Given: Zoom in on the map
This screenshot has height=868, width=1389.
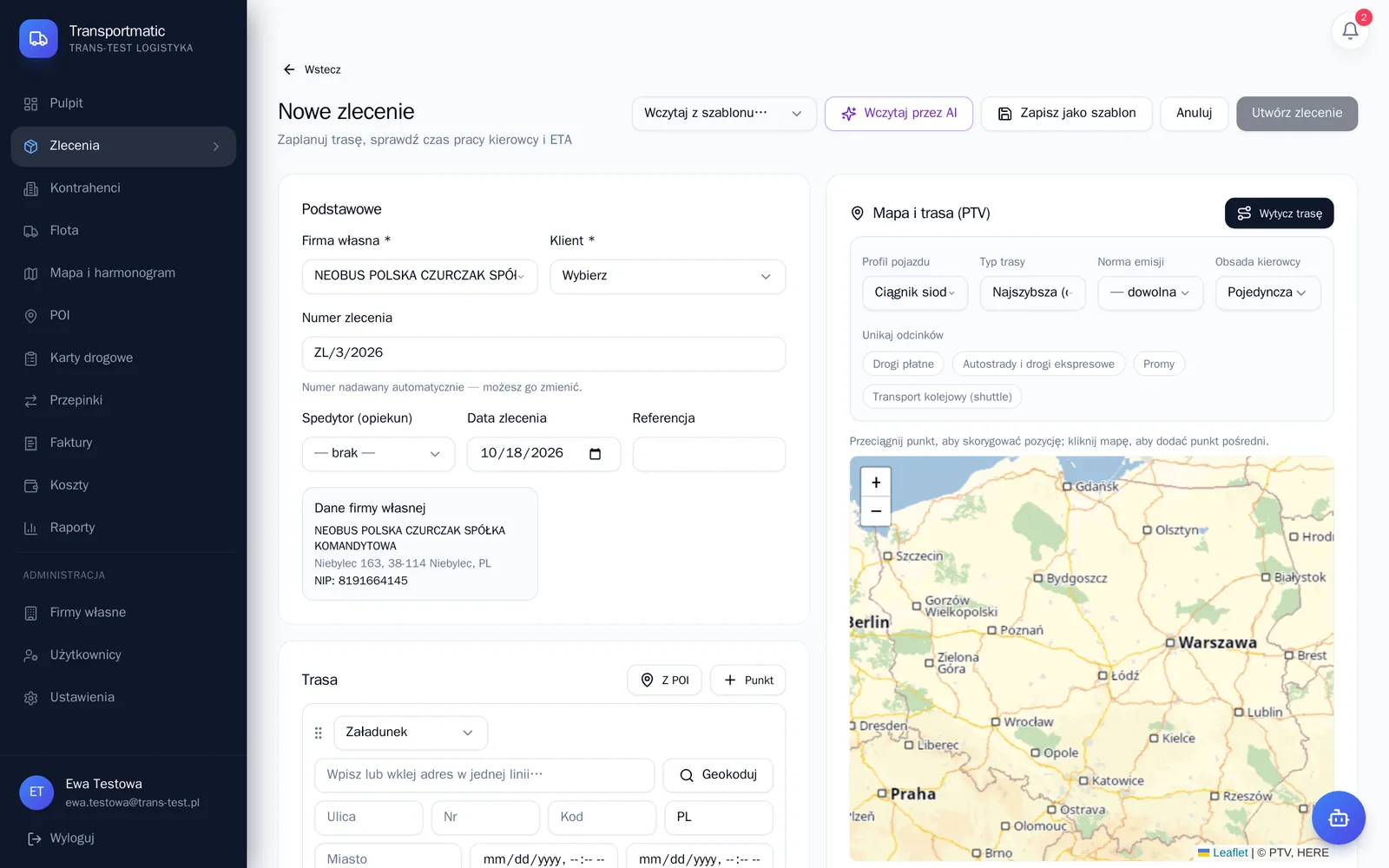Looking at the screenshot, I should (876, 483).
